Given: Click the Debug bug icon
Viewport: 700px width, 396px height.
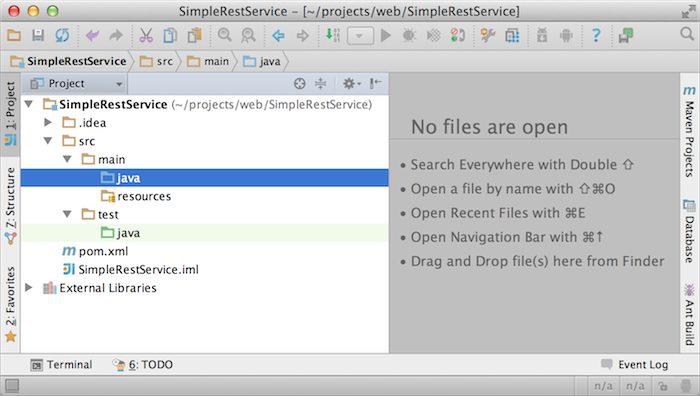Looking at the screenshot, I should (409, 35).
